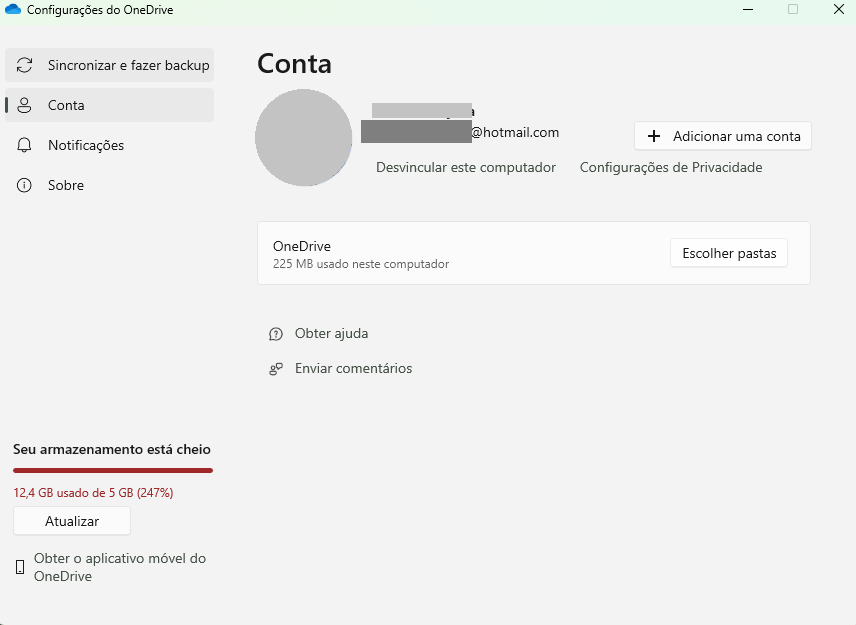The height and width of the screenshot is (625, 856).
Task: Click the Obter ajuda link
Action: (x=331, y=334)
